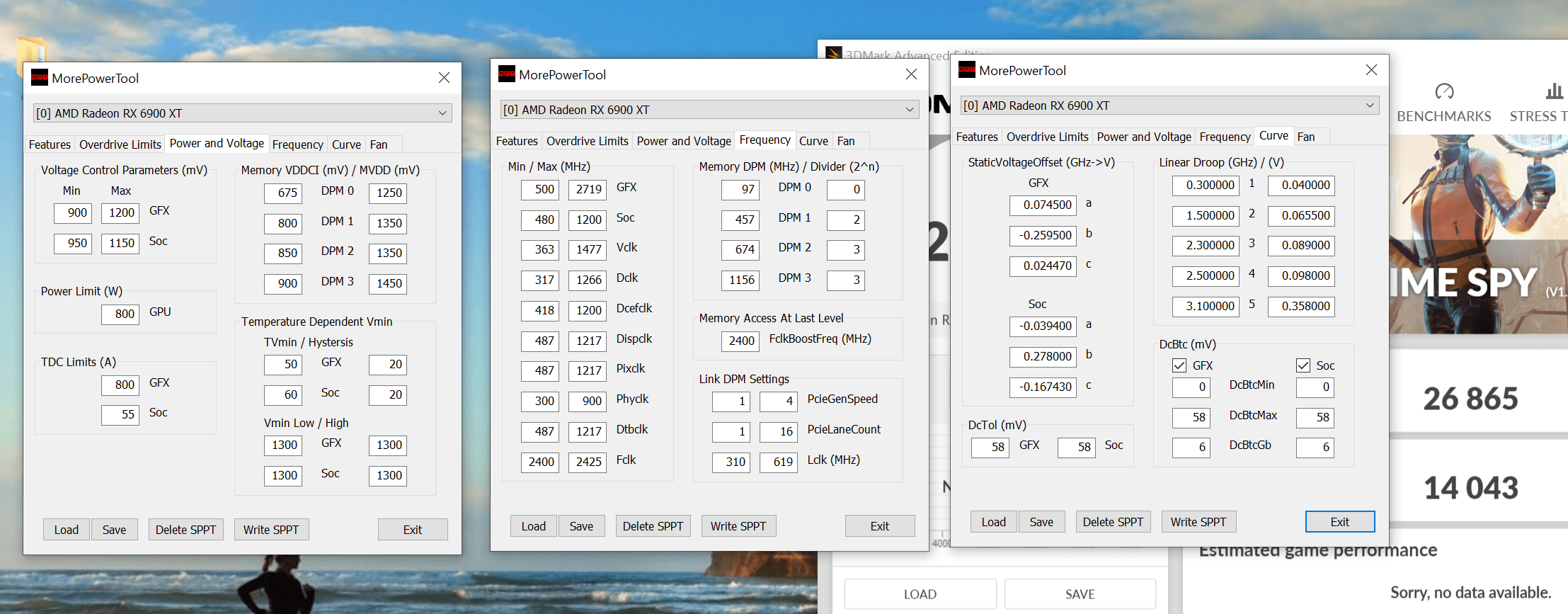The height and width of the screenshot is (614, 1568).
Task: Open GPU dropdown in left MorePowerTool window
Action: 243,113
